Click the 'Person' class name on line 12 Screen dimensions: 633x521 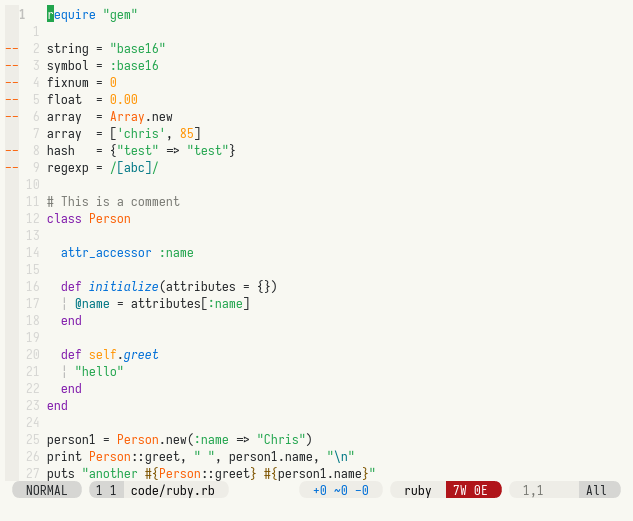(x=110, y=219)
